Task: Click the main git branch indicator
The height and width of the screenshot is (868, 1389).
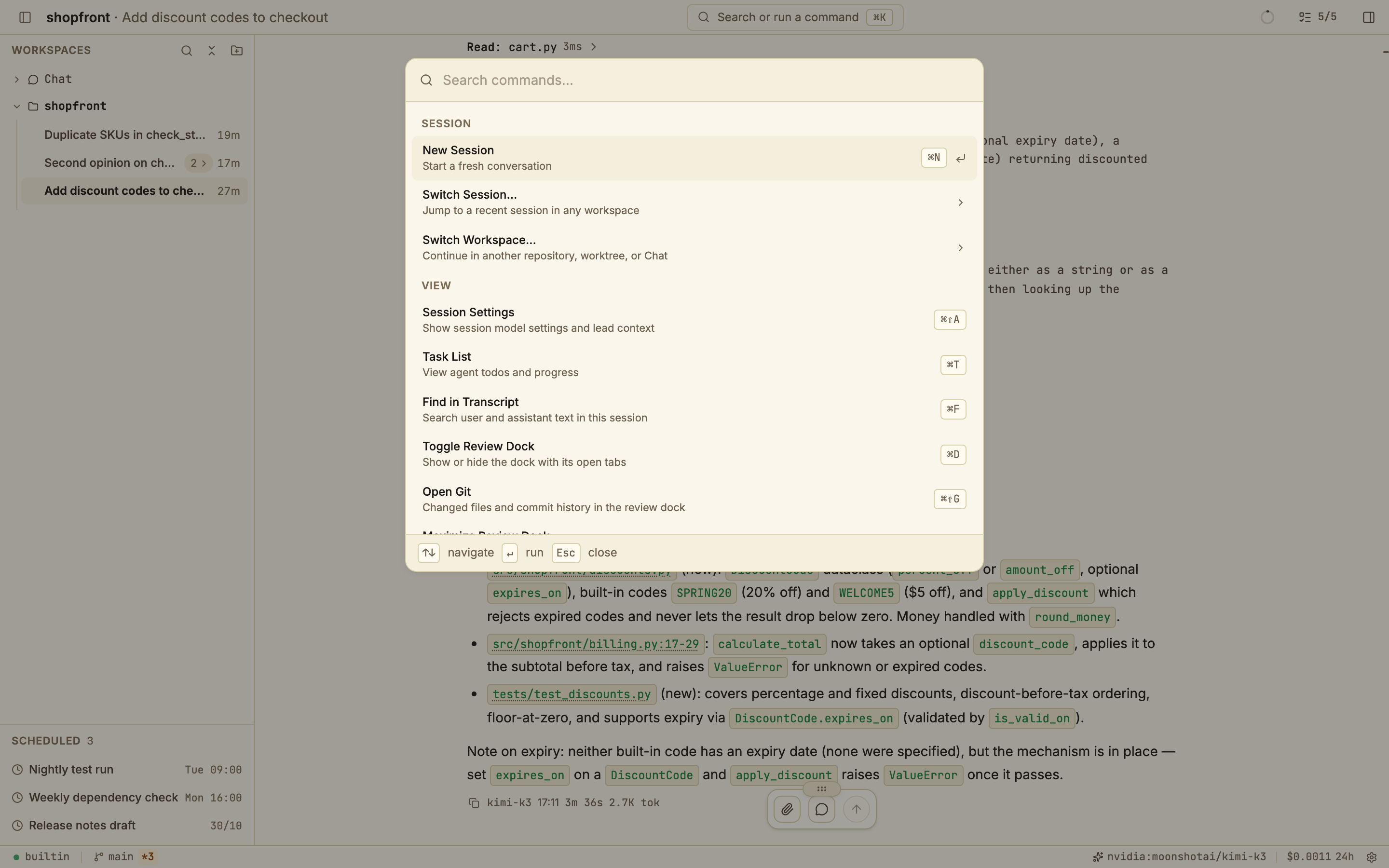Action: point(124,856)
